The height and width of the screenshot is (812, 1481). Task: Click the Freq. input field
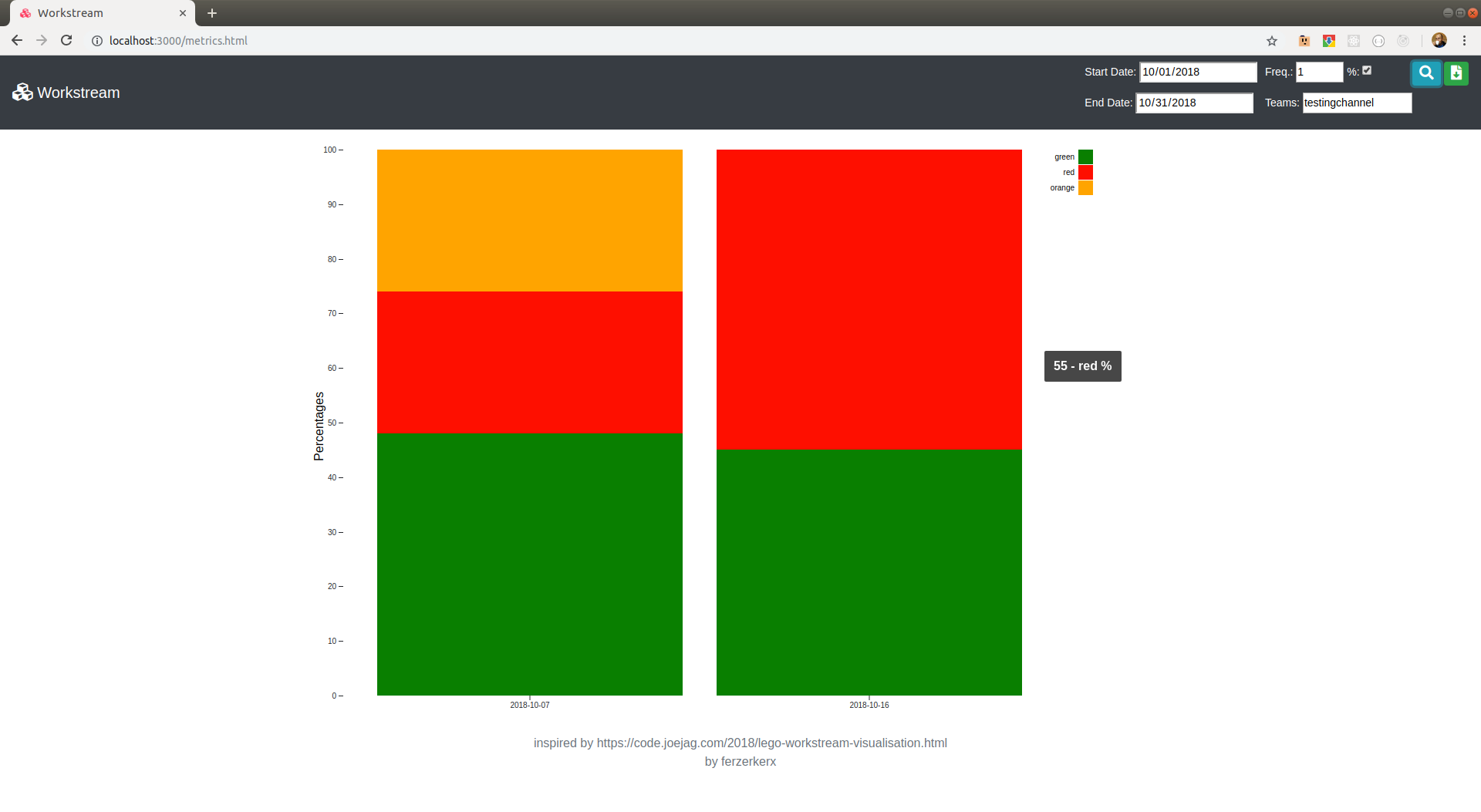(1319, 72)
